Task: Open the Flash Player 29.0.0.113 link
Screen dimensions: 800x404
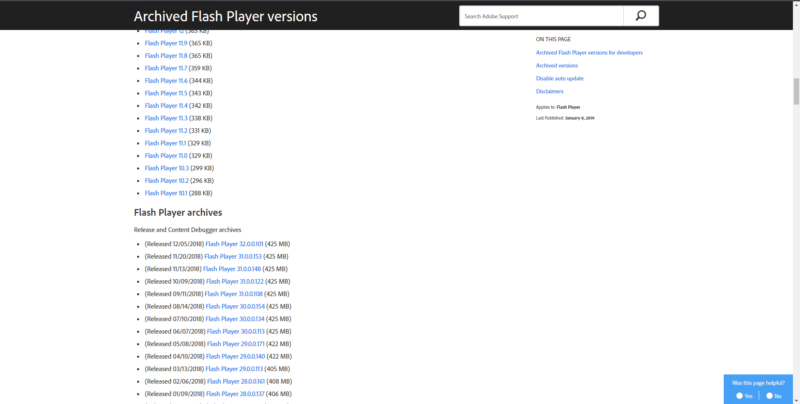Action: 234,369
